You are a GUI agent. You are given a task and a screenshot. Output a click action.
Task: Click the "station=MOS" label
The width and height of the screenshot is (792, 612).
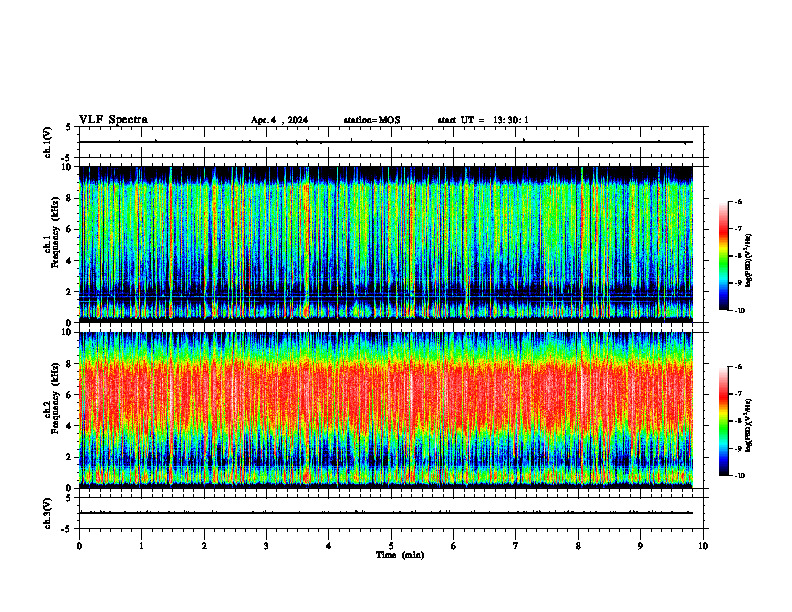click(x=372, y=120)
